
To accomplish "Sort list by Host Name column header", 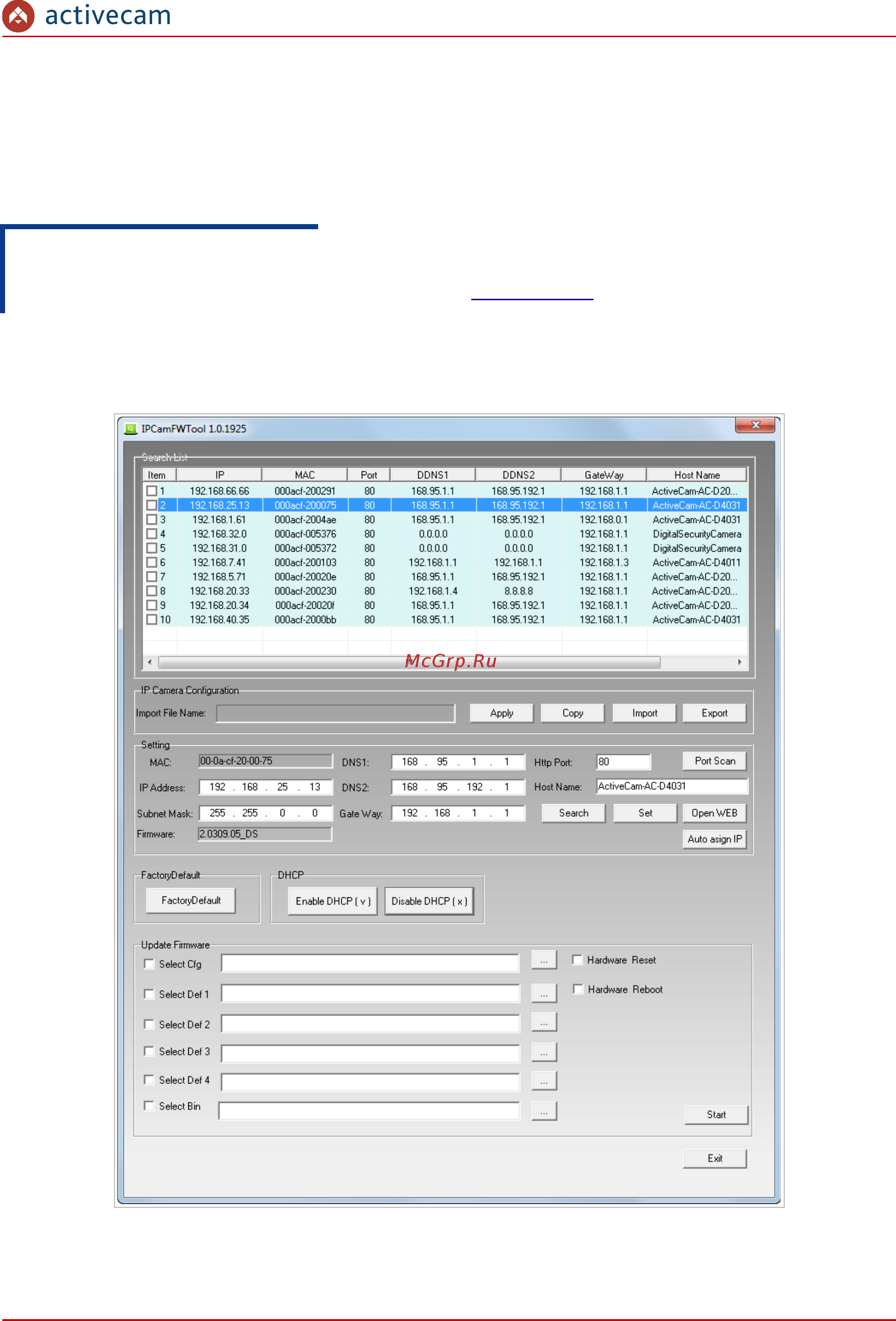I will 697,475.
